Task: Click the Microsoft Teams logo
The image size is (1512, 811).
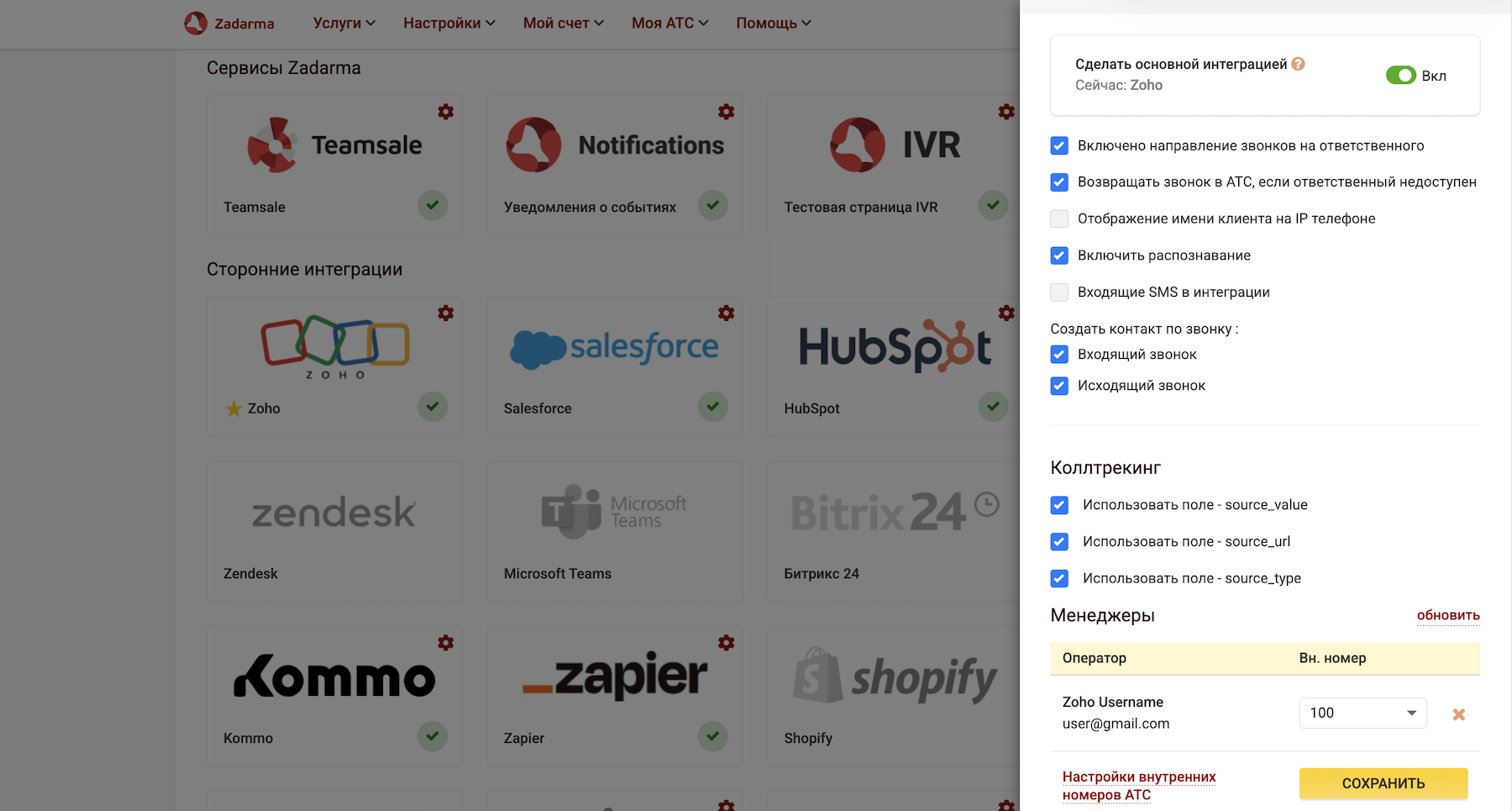Action: pos(614,511)
